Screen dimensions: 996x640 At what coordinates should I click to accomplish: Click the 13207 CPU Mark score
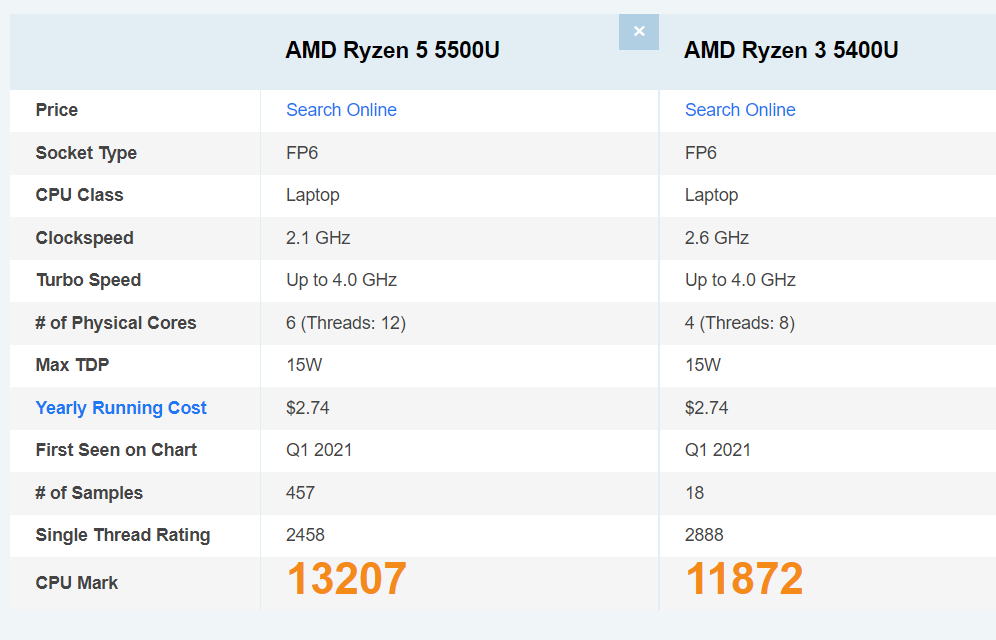click(347, 578)
